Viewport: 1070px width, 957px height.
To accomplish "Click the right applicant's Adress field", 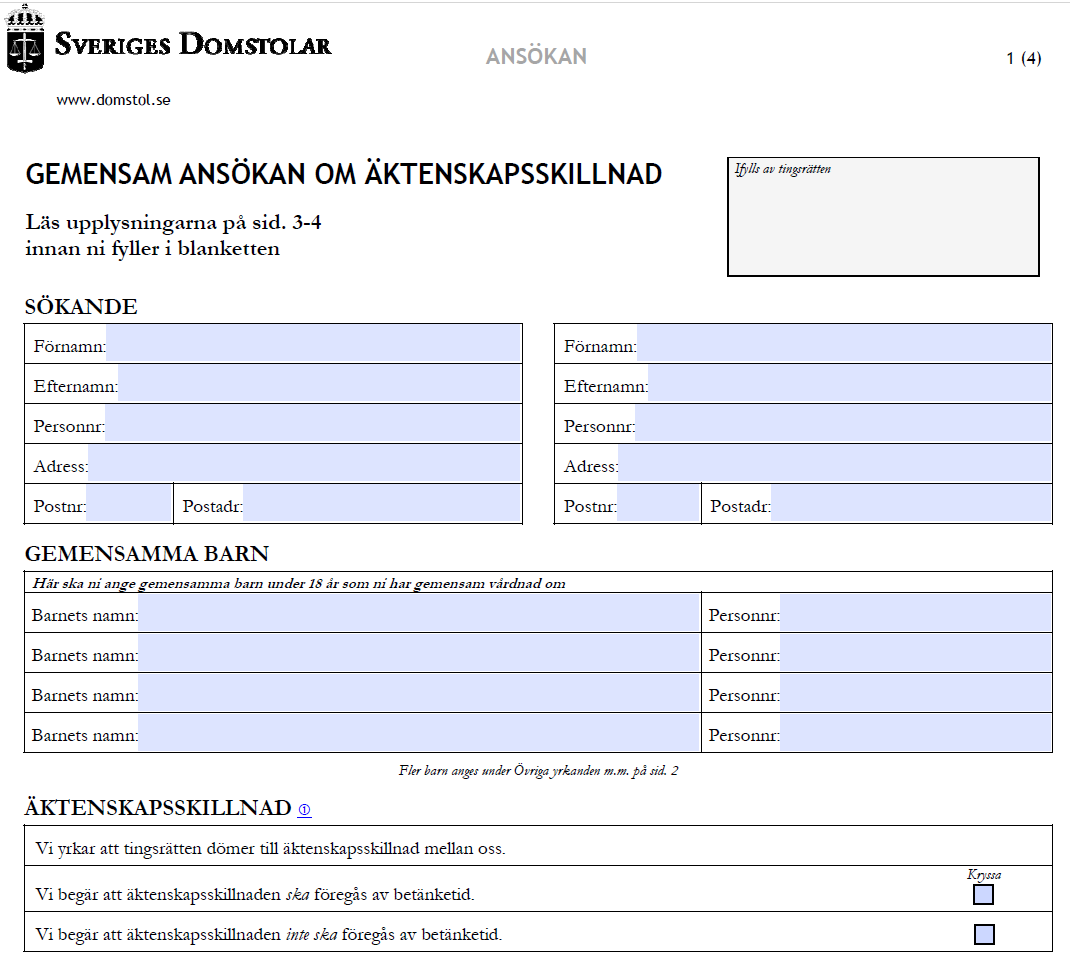I will pyautogui.click(x=835, y=464).
